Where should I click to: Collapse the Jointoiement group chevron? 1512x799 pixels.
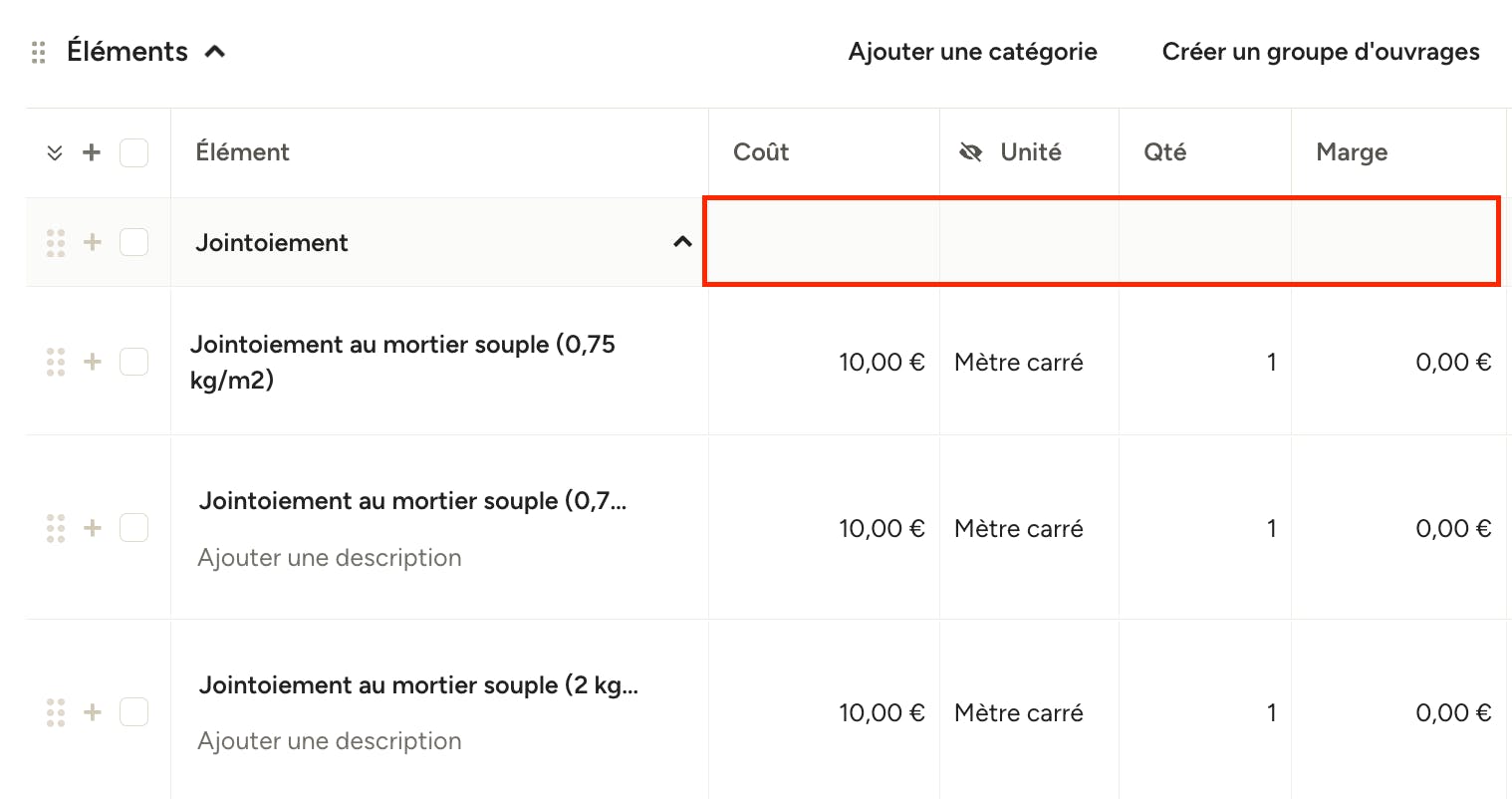point(682,242)
